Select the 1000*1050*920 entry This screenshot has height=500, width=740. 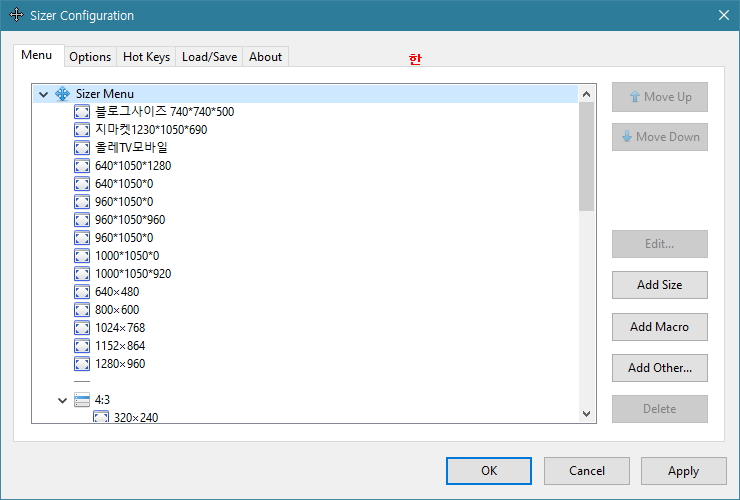[133, 274]
